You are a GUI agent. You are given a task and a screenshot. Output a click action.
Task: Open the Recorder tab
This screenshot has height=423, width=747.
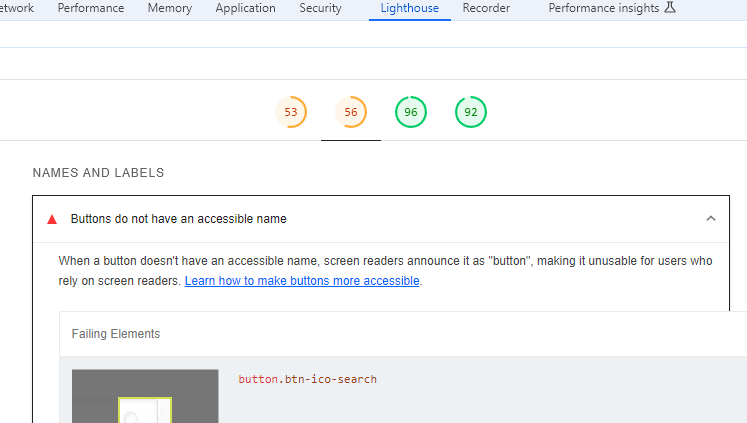pos(486,8)
